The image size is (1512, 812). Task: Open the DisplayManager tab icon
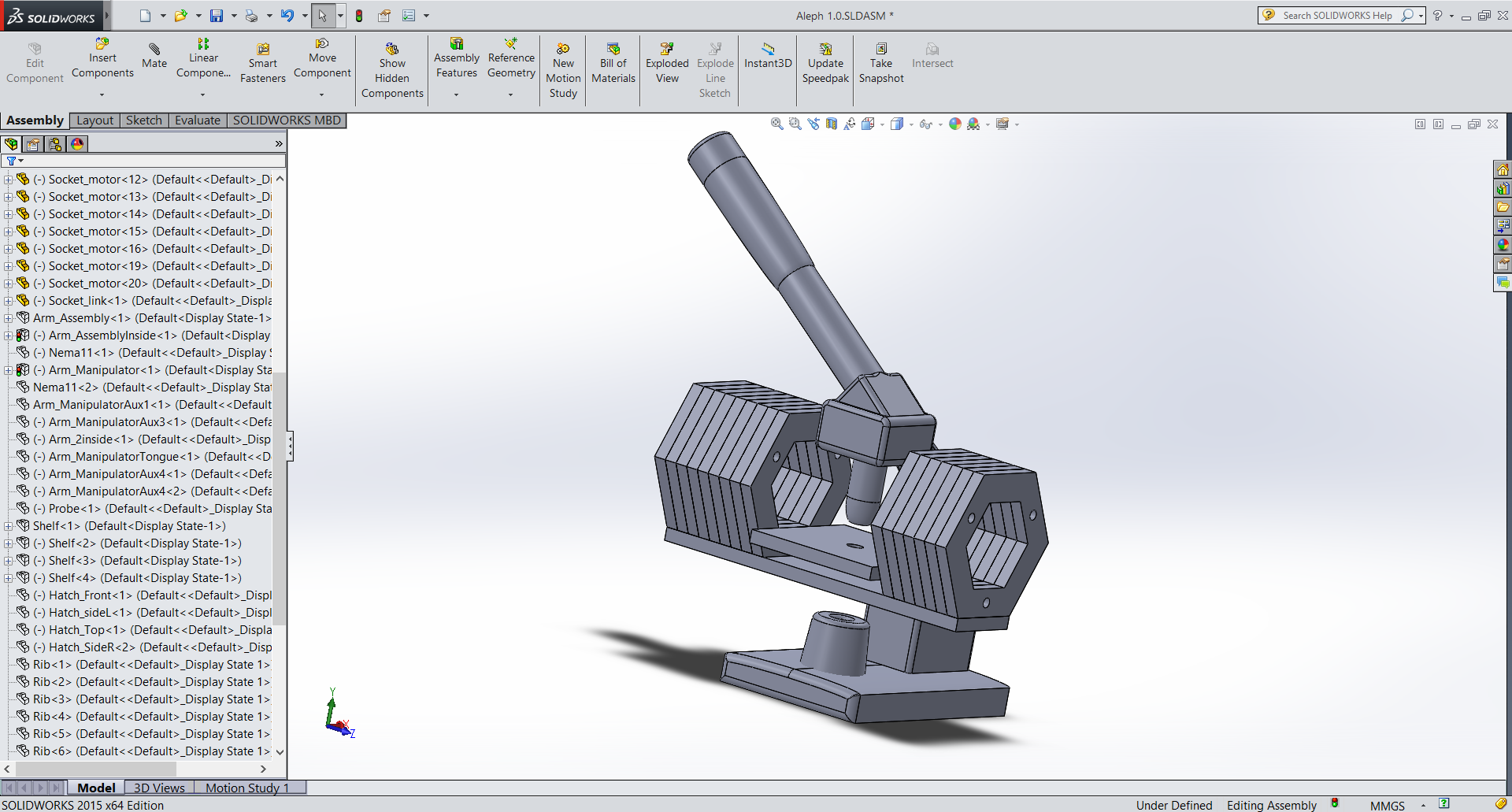pyautogui.click(x=77, y=144)
